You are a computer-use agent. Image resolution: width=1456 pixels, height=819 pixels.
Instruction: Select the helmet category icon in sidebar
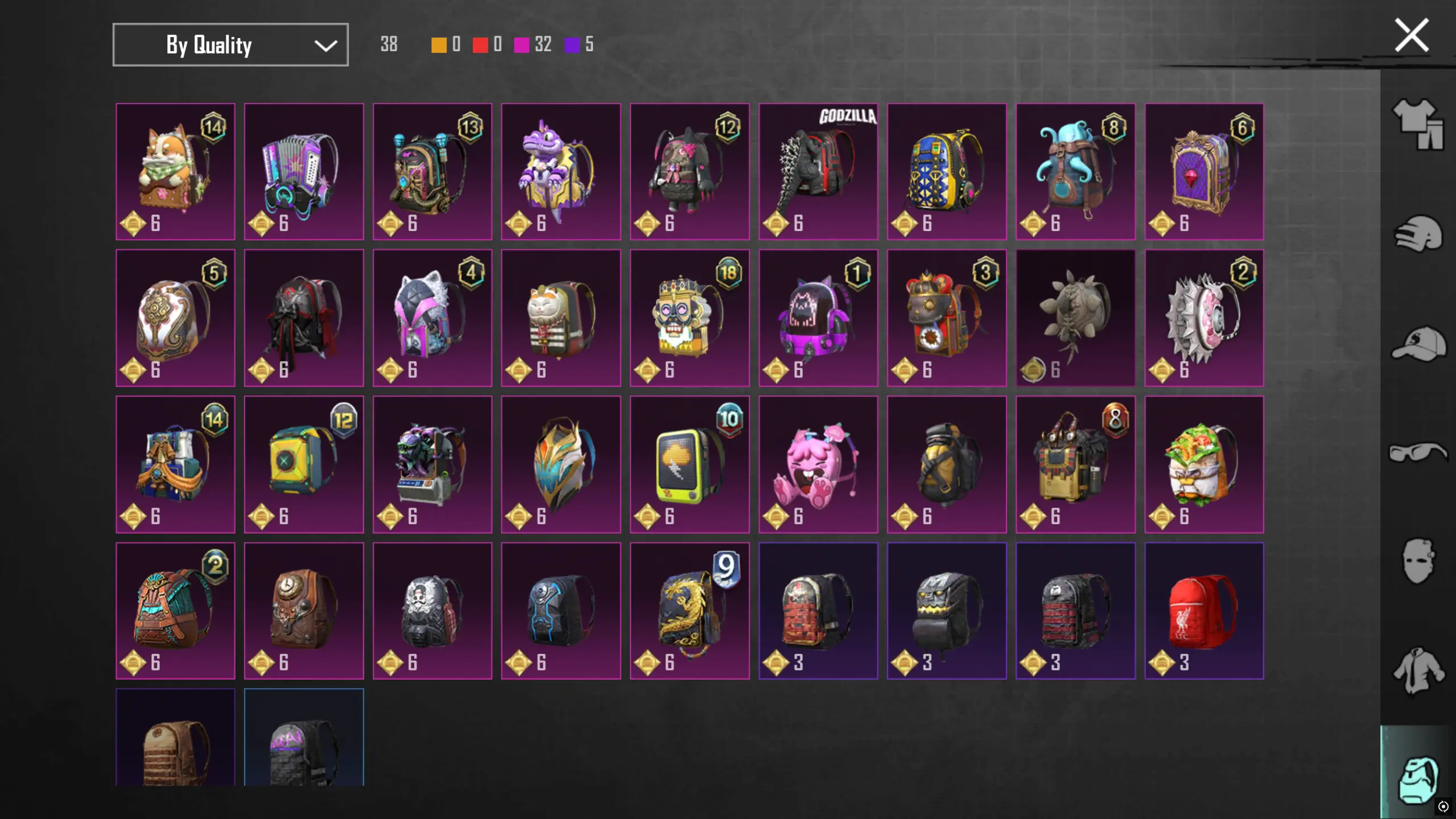pos(1418,233)
